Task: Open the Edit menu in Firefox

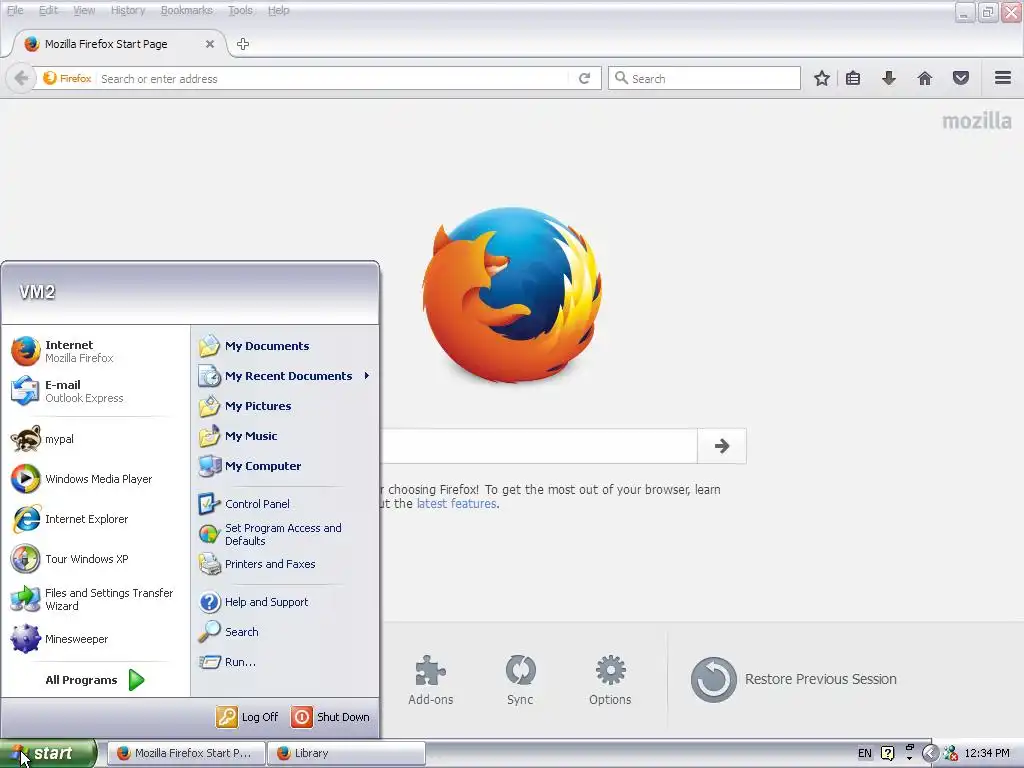Action: point(48,10)
